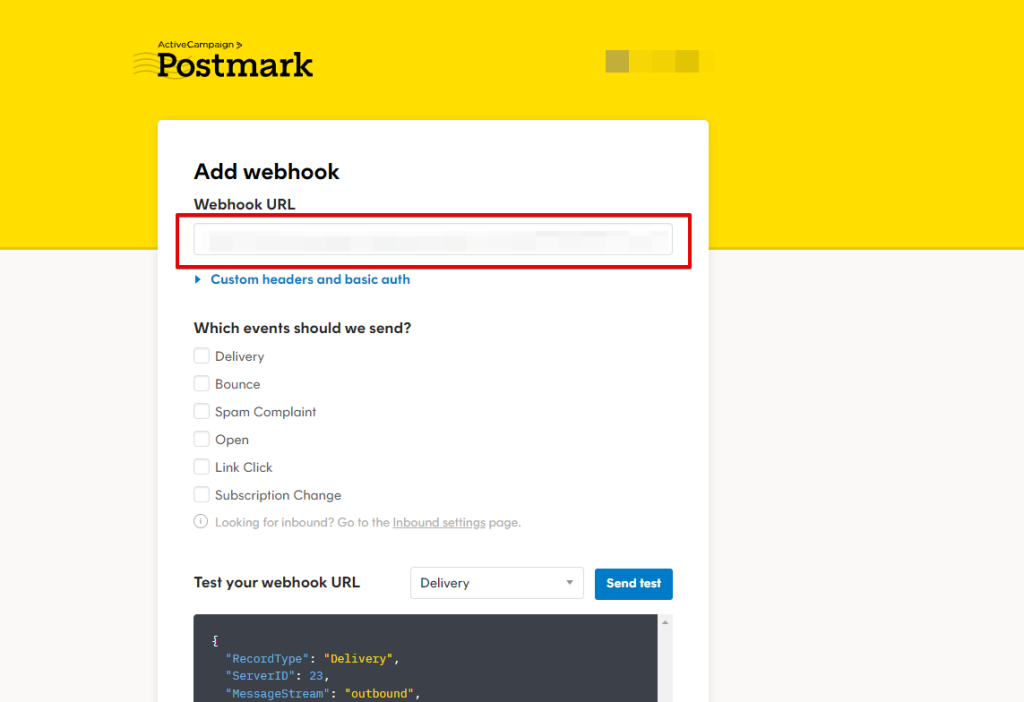Open Custom headers and basic auth link
The width and height of the screenshot is (1024, 702).
click(x=310, y=280)
